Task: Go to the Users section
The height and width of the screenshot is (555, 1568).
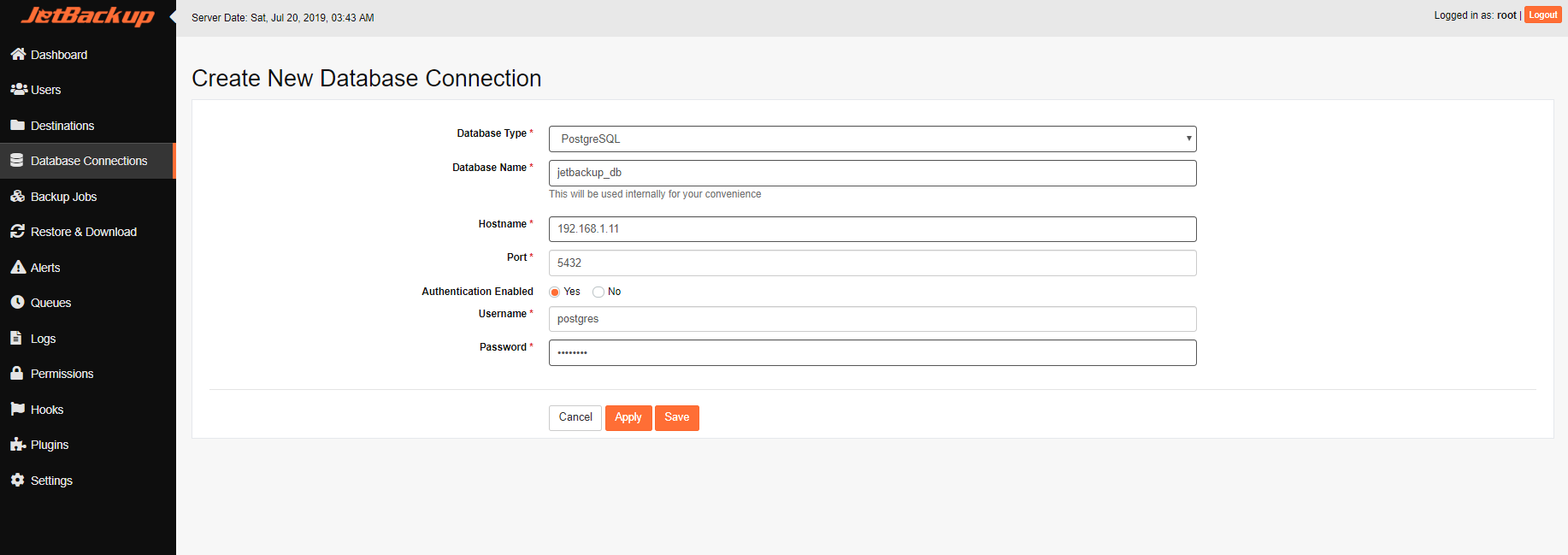Action: point(88,89)
